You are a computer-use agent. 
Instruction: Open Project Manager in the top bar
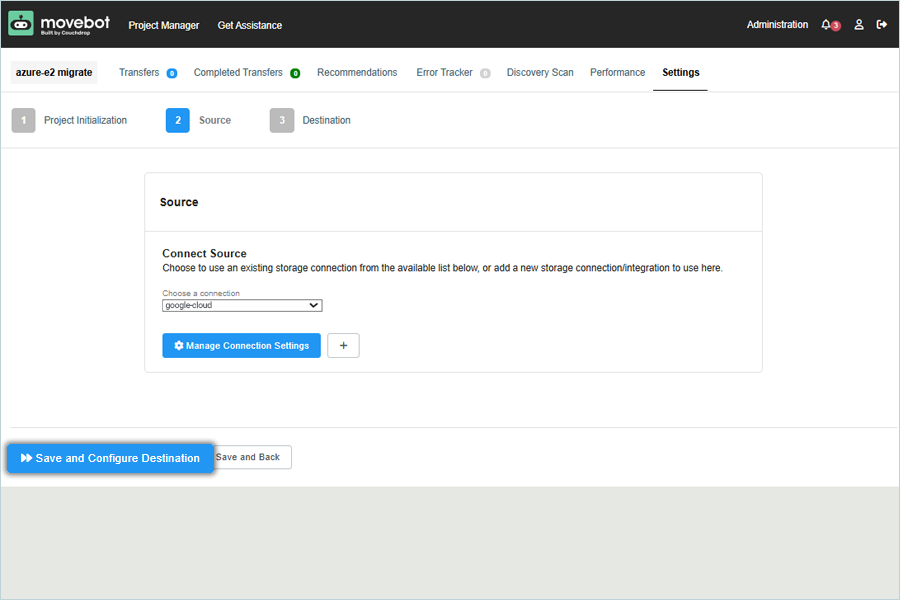click(164, 25)
